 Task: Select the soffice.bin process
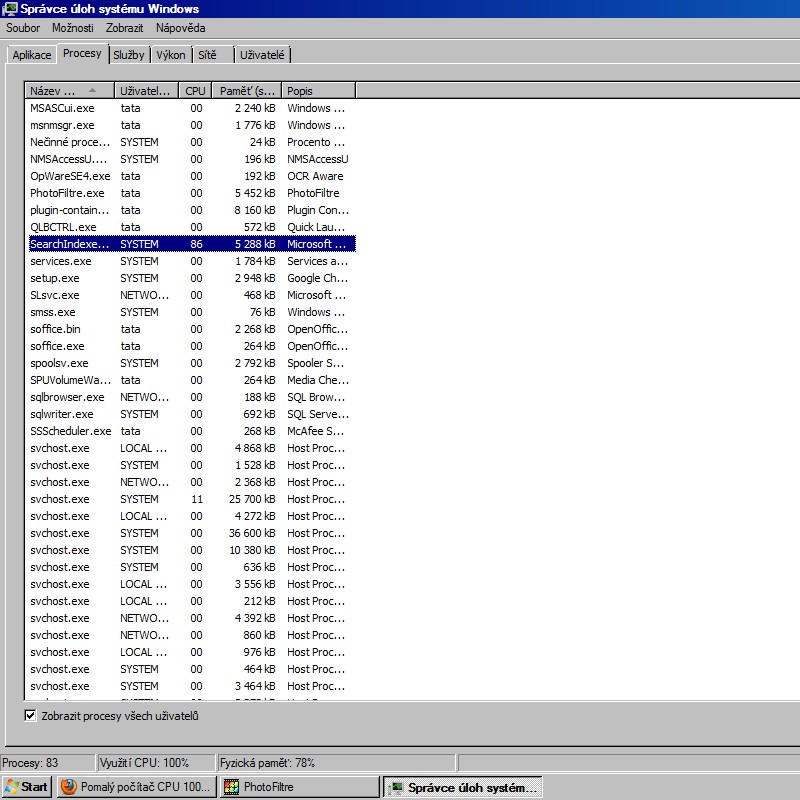(192, 329)
